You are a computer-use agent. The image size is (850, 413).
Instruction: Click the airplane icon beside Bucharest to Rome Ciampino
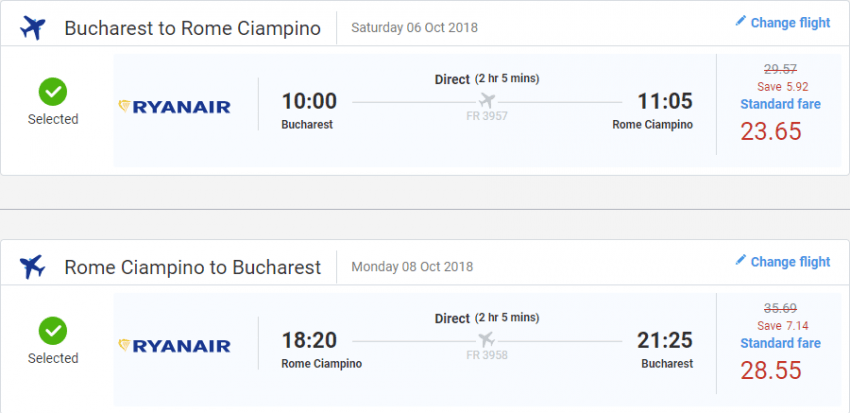[33, 28]
